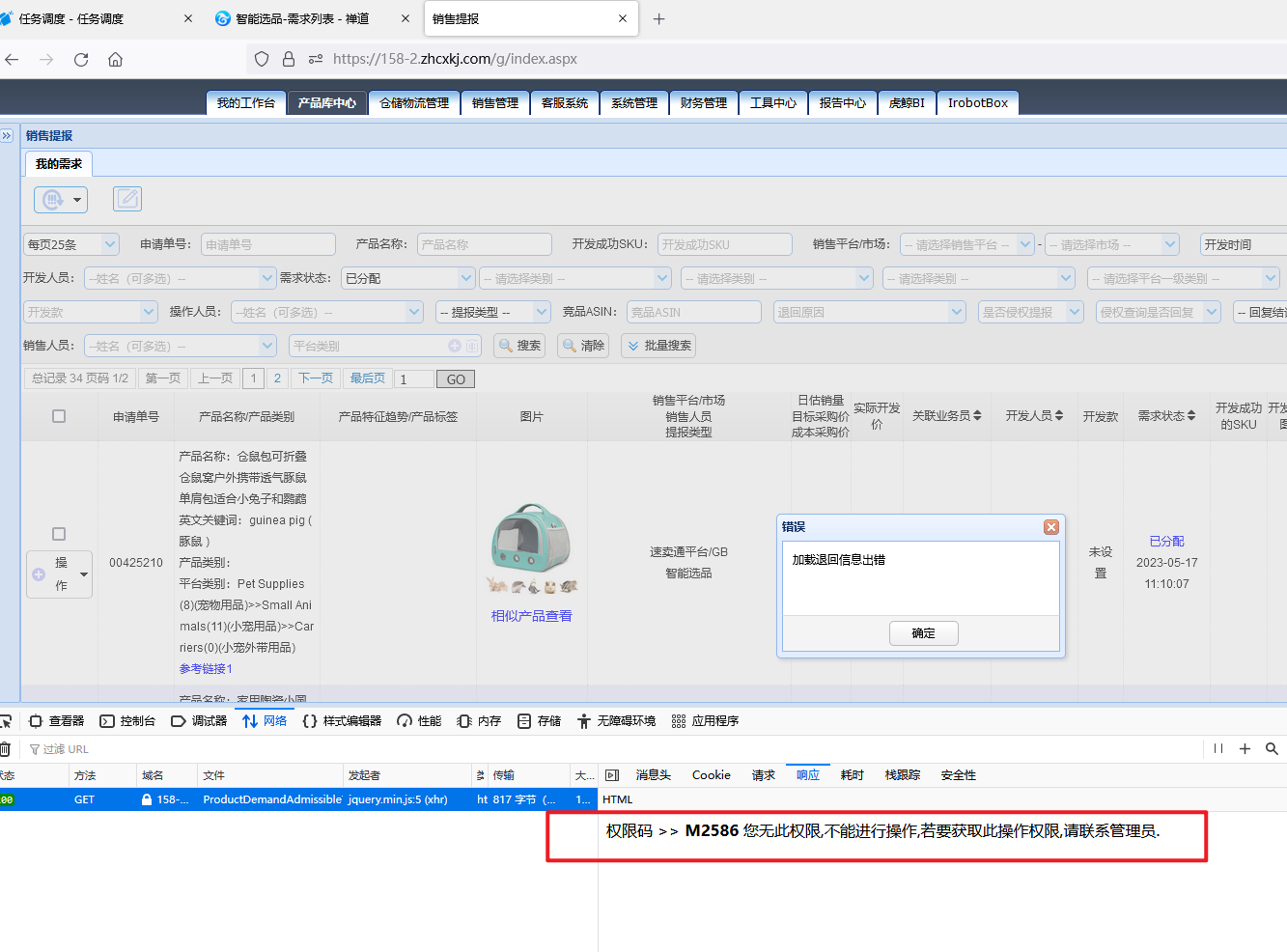1287x952 pixels.
Task: Close the 任务调度 browser tab
Action: tap(188, 18)
